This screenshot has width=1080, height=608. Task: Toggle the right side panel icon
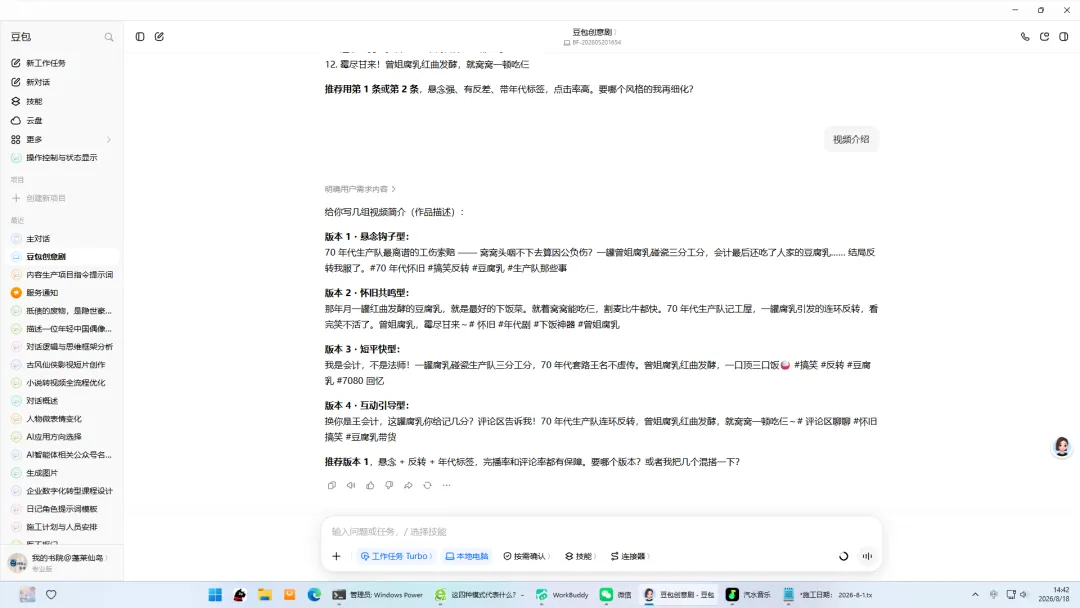[x=1063, y=36]
